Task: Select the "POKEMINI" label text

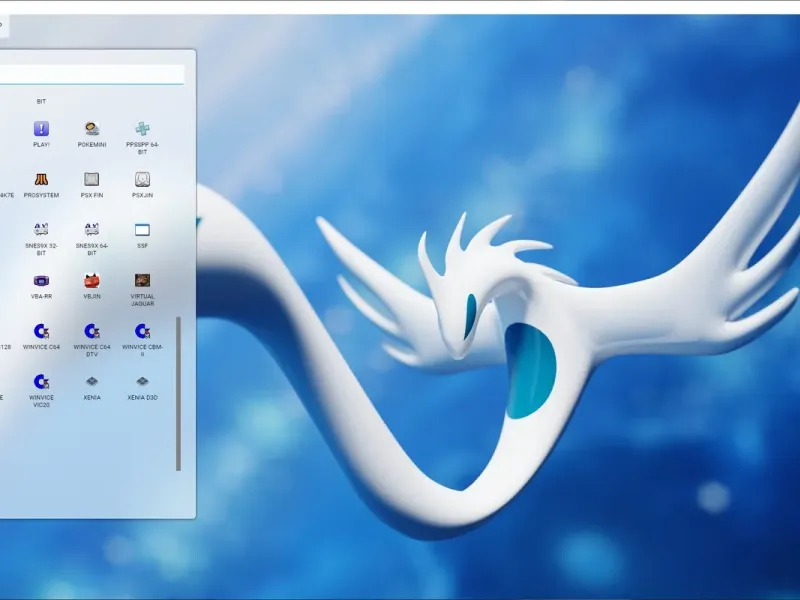Action: [x=92, y=145]
